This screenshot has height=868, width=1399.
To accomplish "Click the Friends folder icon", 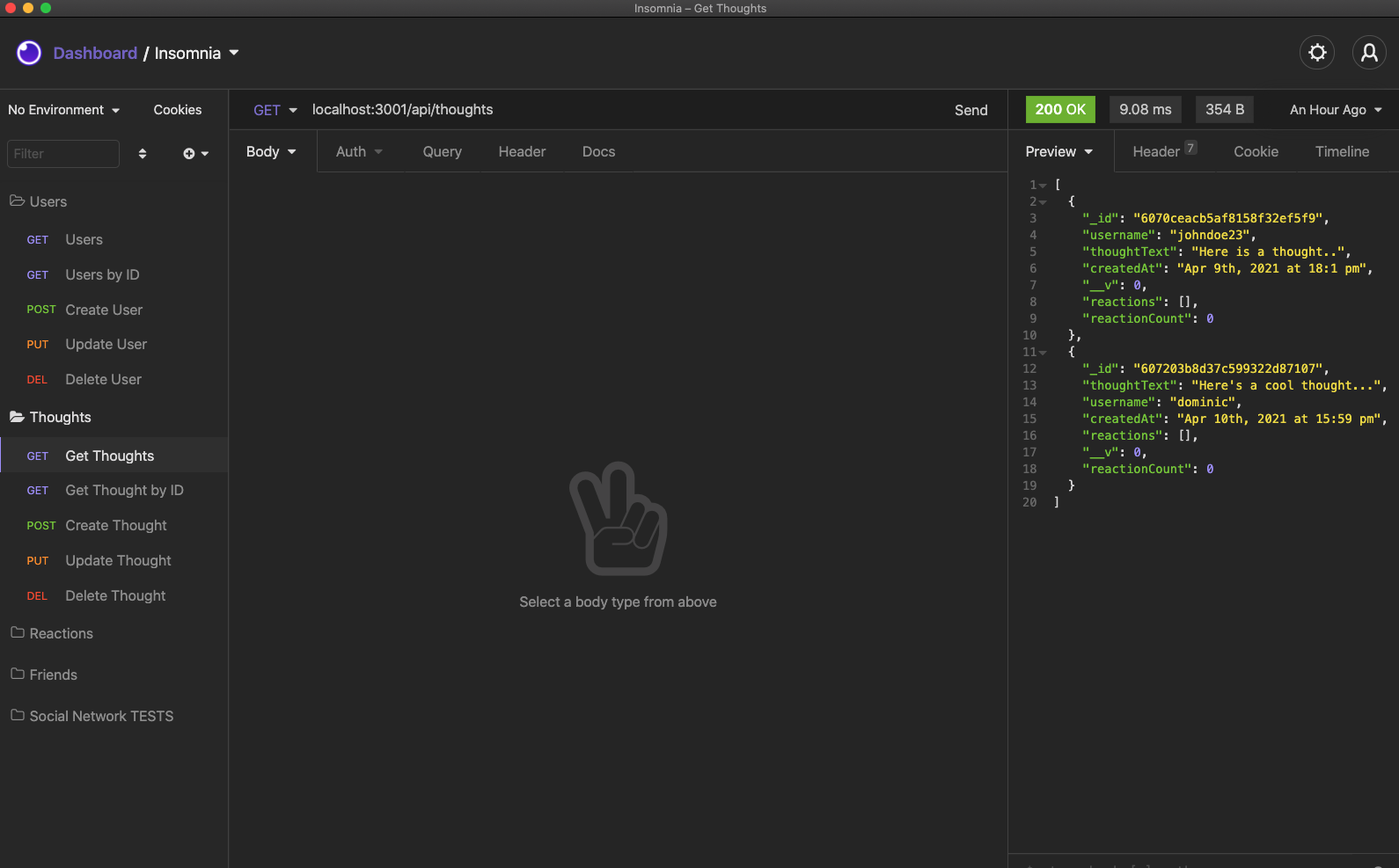I will click(x=18, y=674).
